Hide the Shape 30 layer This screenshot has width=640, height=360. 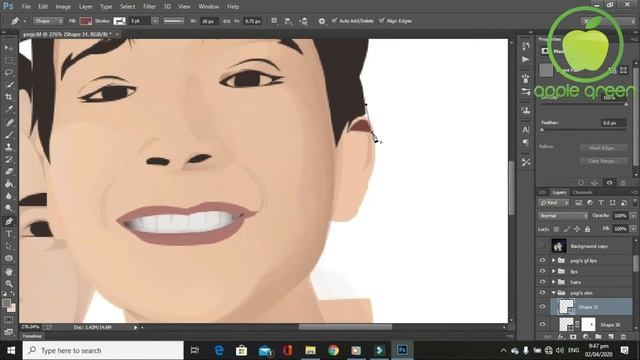pos(542,324)
